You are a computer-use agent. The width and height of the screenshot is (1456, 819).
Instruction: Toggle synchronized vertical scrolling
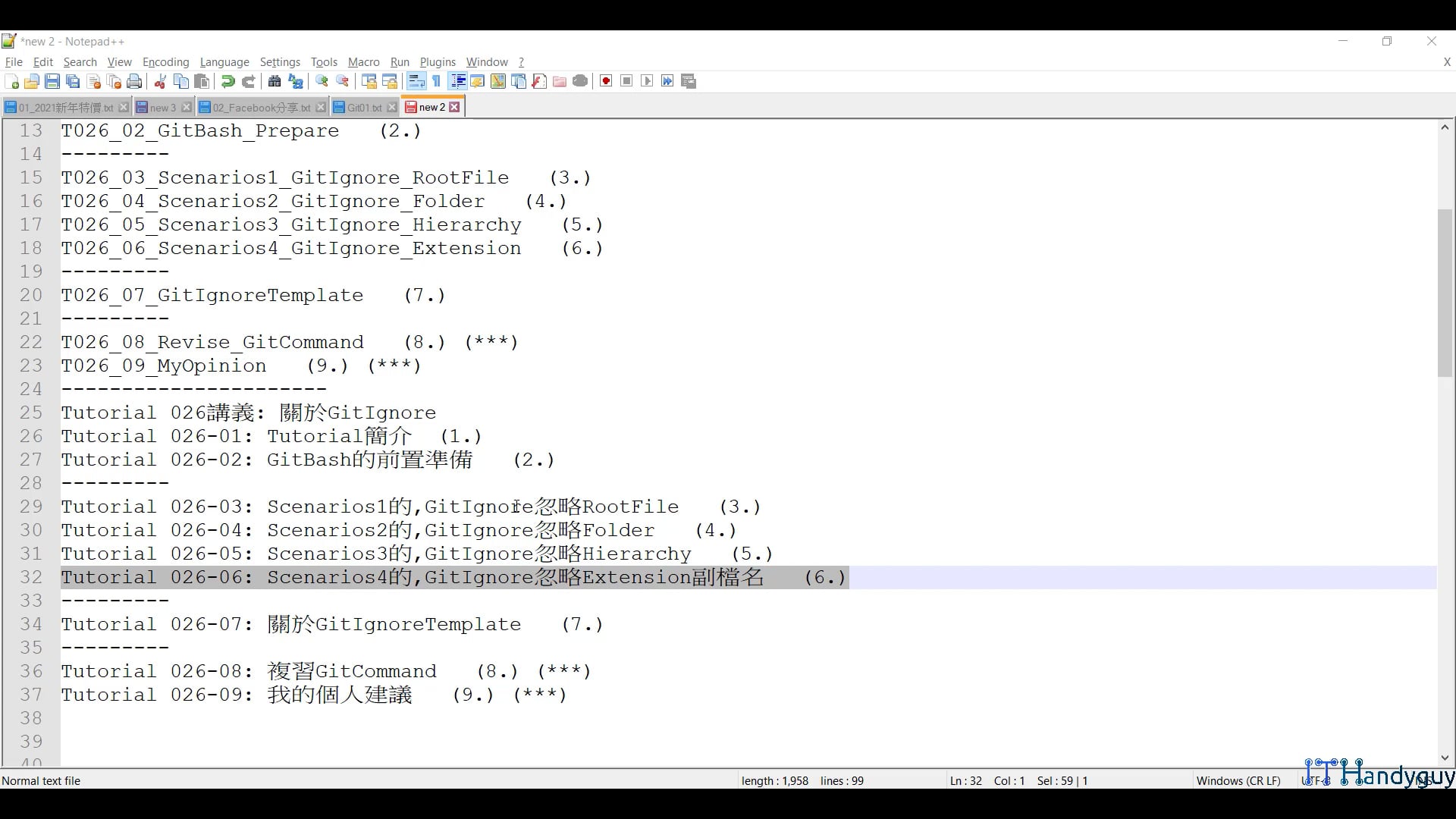[369, 81]
